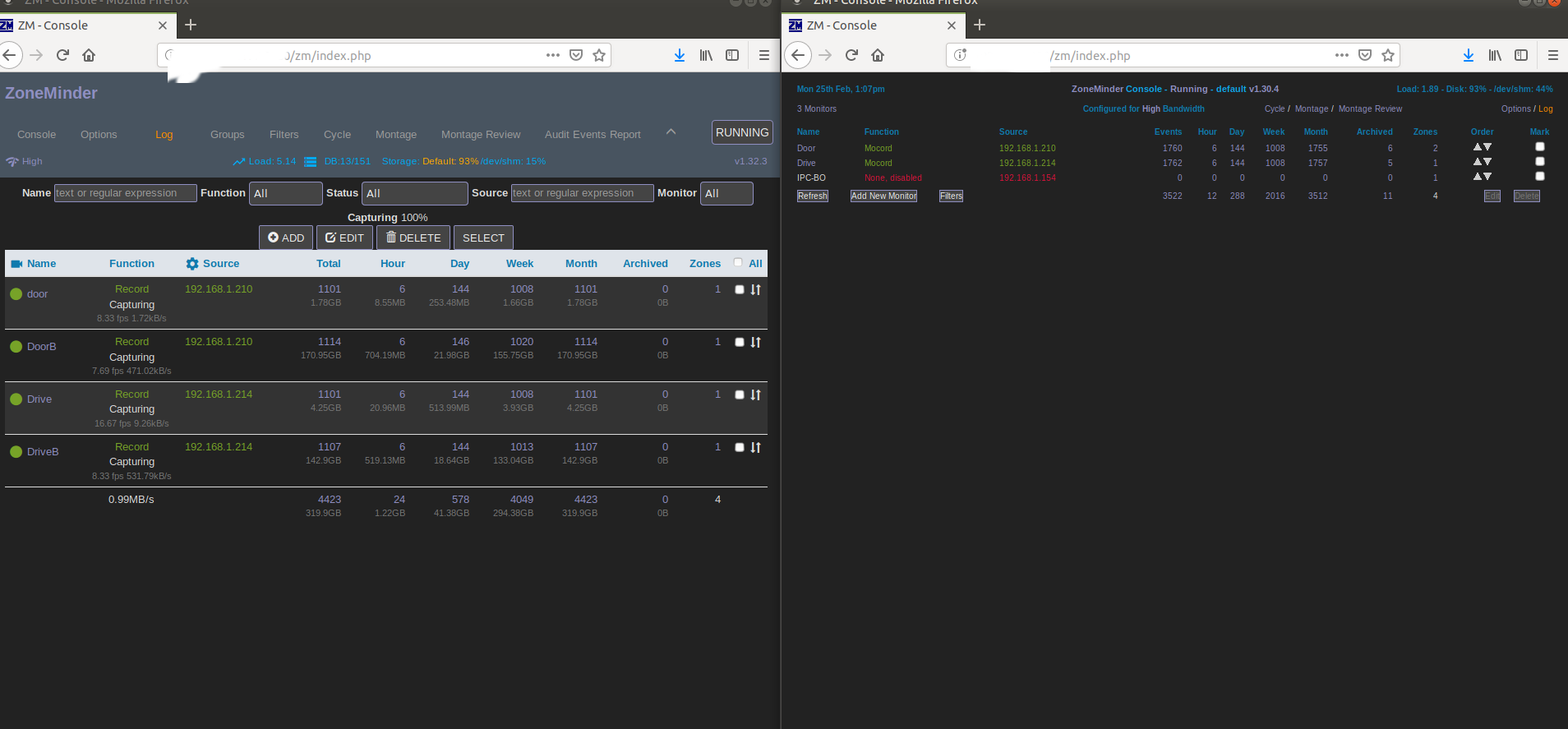Viewport: 1568px width, 729px height.
Task: Open Console in navigation menu
Action: (37, 135)
